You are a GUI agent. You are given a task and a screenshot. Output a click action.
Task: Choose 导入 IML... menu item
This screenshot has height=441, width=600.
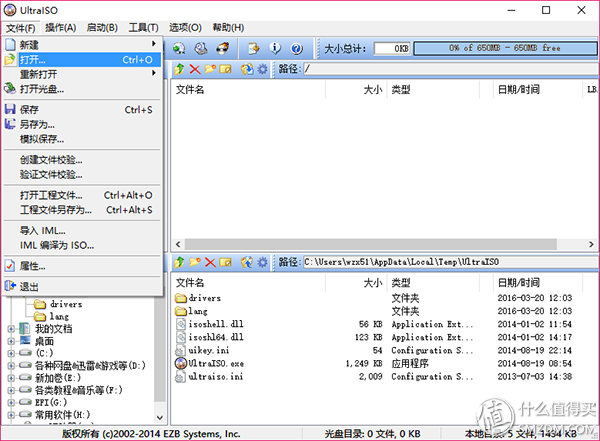[82, 230]
